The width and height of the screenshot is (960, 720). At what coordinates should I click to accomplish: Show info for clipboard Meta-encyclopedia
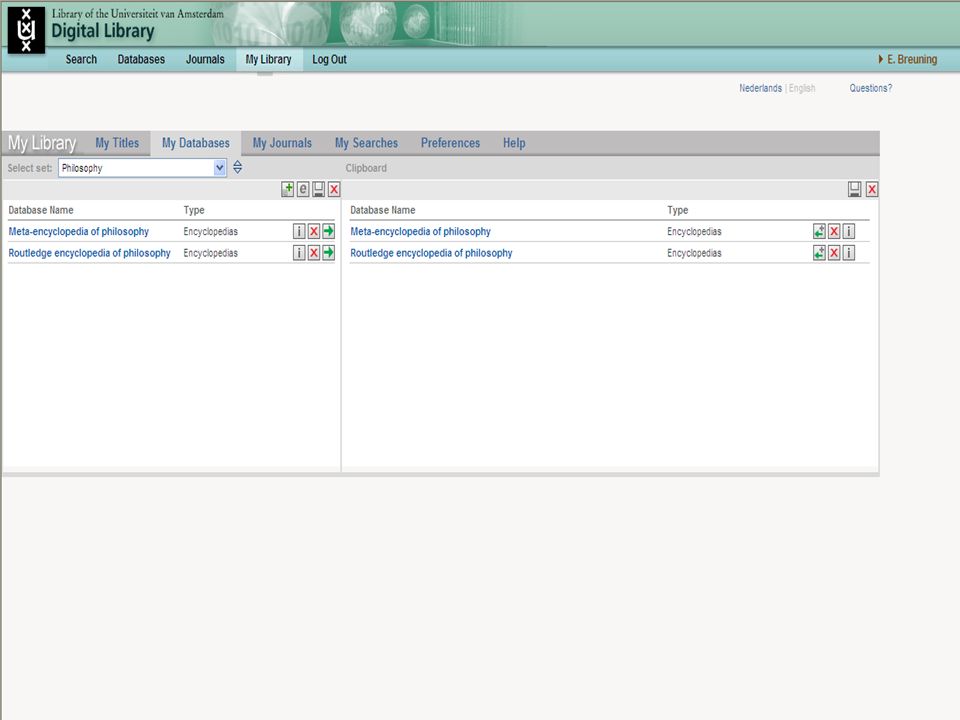pos(849,231)
